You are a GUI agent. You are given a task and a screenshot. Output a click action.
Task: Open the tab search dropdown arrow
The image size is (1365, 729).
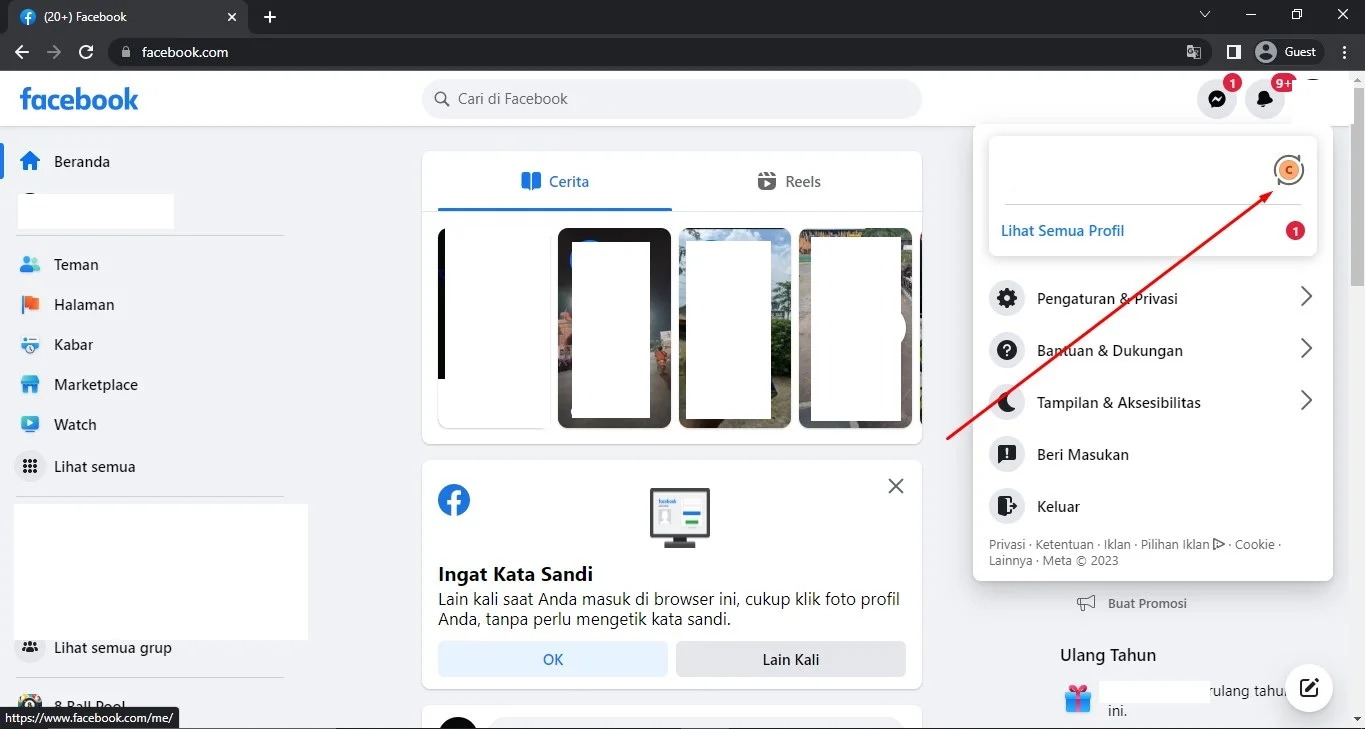(1205, 15)
